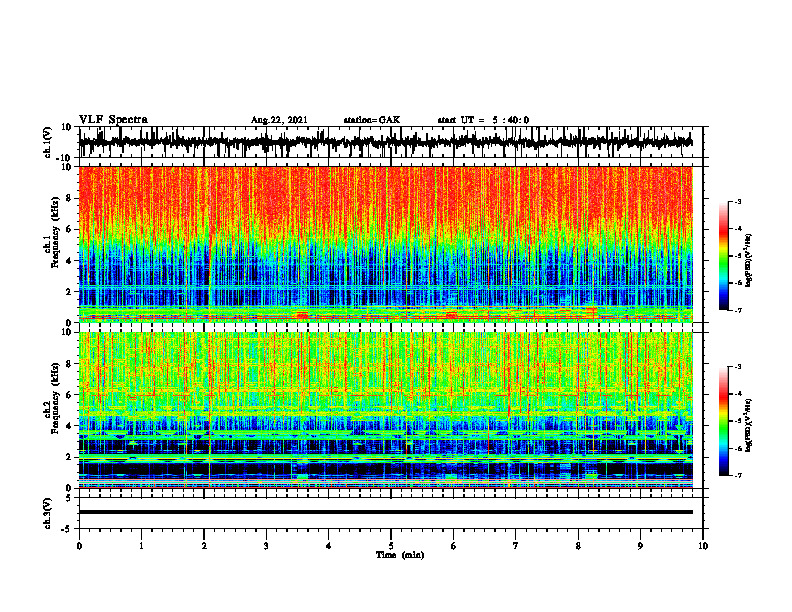This screenshot has width=792, height=612.
Task: Select the "start UT = 5 :40: 0" text
Action: tap(483, 120)
